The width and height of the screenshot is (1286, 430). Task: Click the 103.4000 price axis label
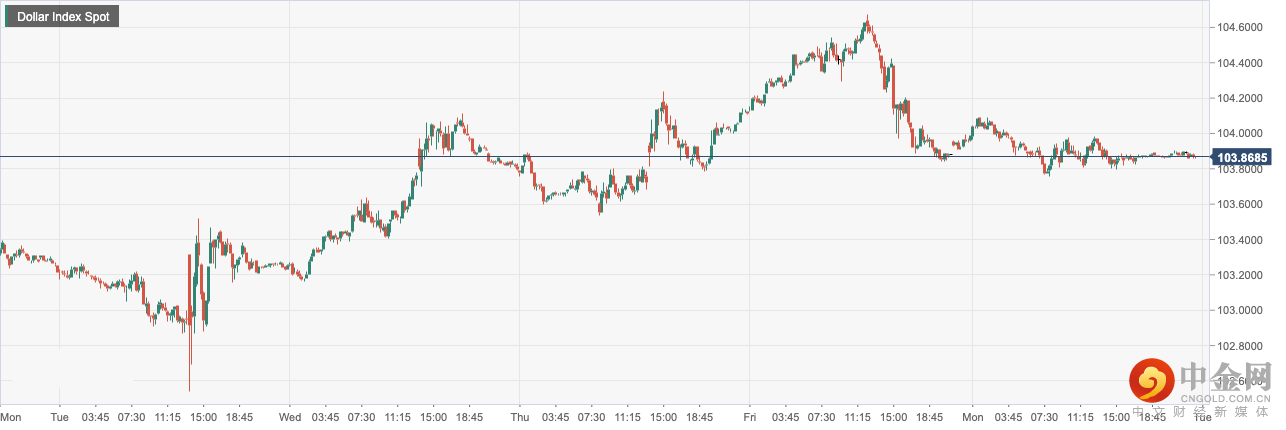point(1240,240)
